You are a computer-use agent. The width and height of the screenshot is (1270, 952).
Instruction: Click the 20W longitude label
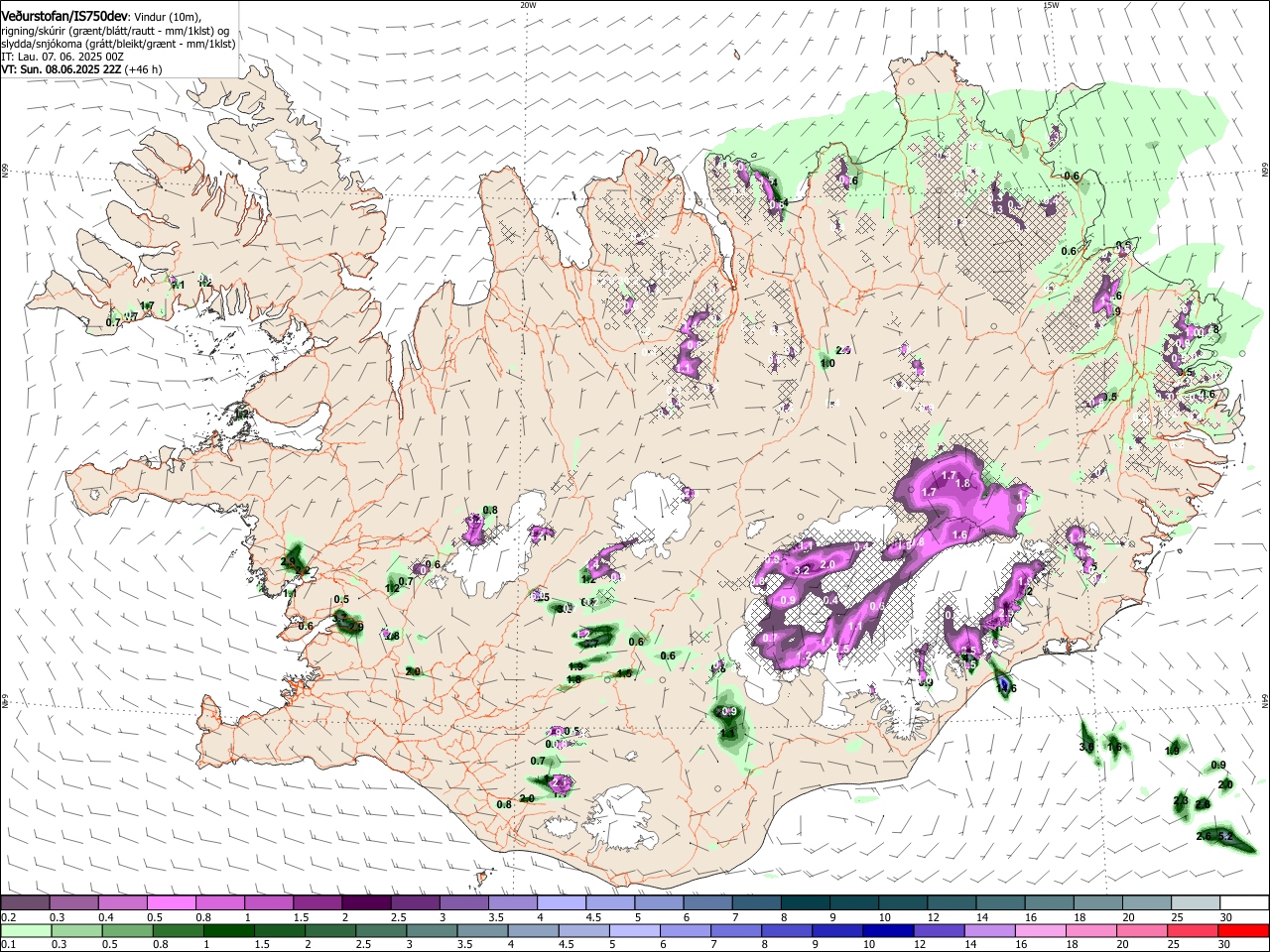click(528, 5)
